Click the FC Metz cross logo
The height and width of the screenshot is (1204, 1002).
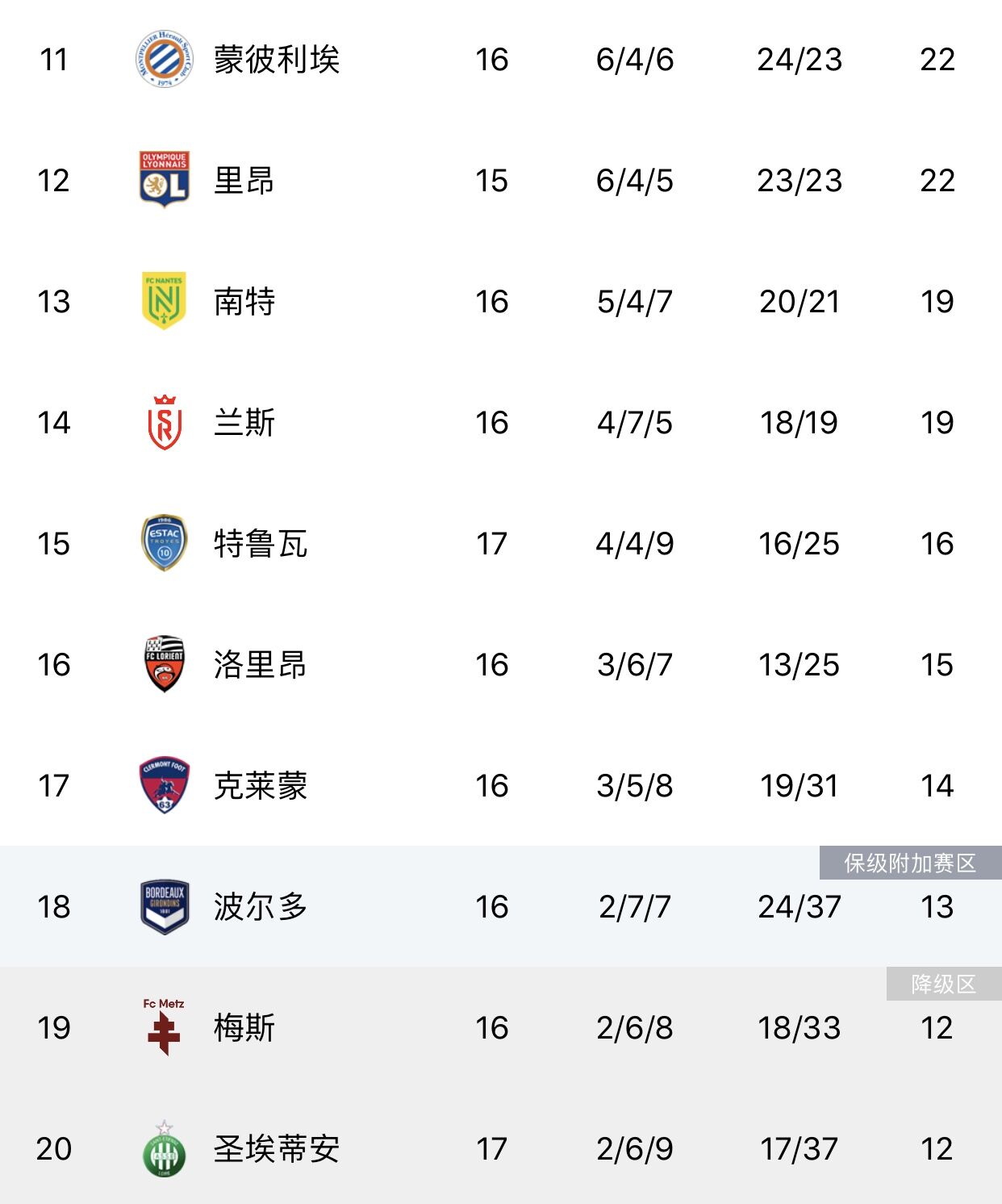pyautogui.click(x=165, y=1027)
